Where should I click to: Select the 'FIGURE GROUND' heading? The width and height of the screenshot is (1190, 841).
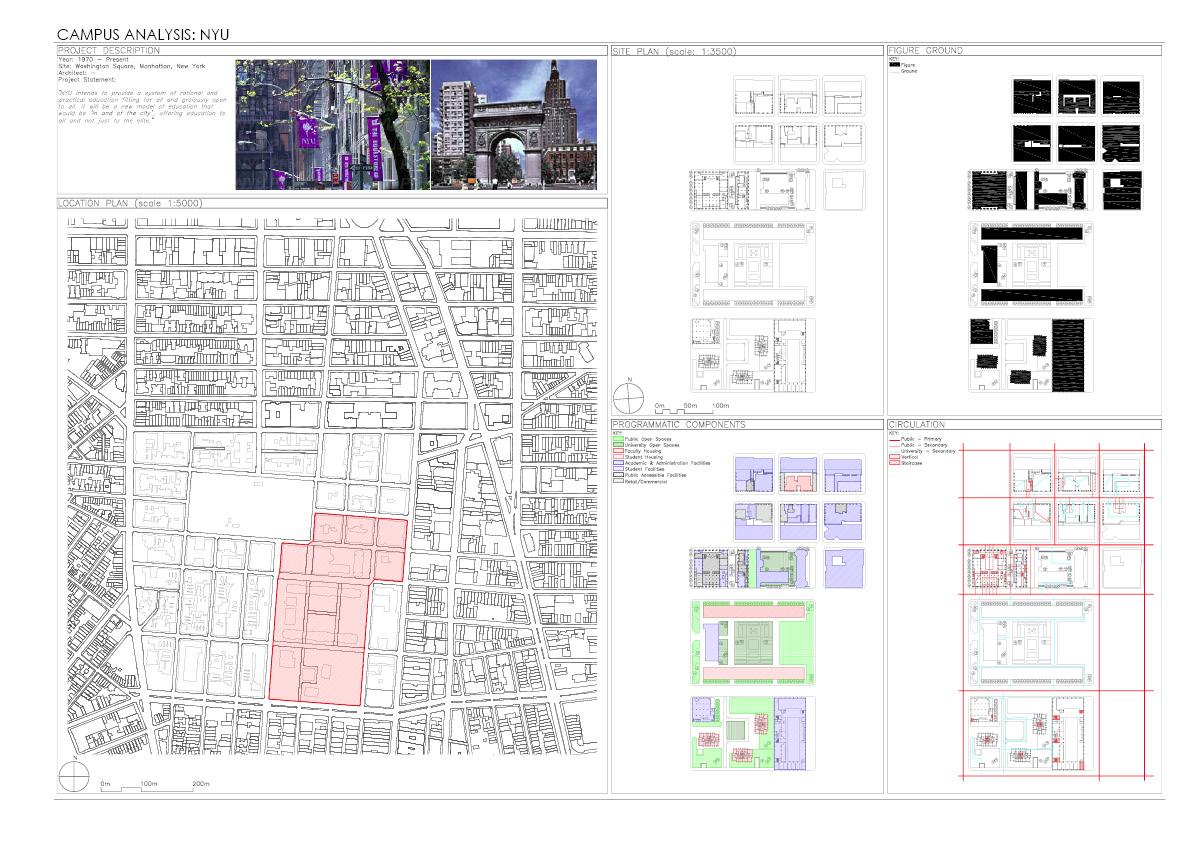coord(925,51)
